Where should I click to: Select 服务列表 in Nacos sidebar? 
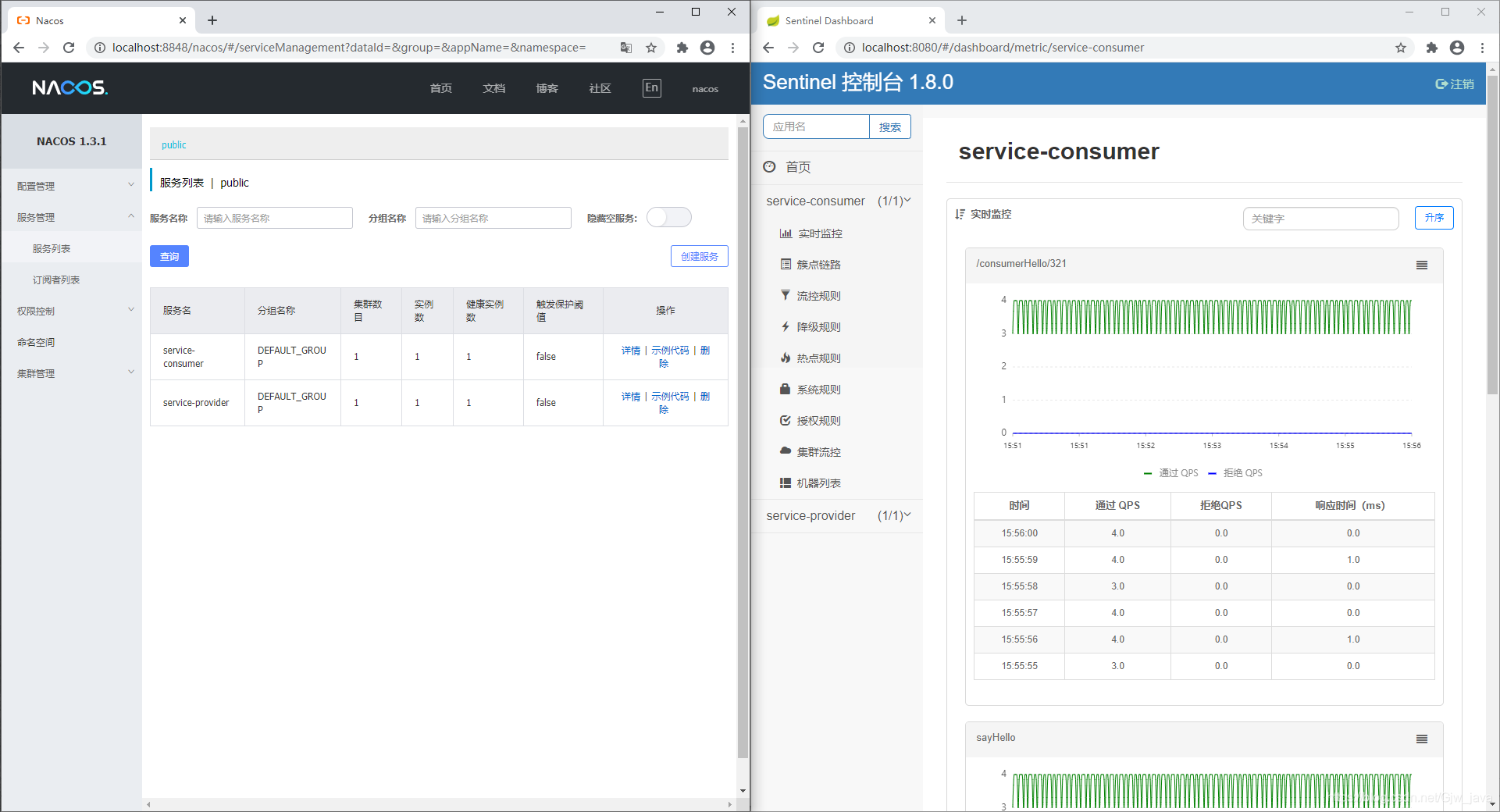point(52,248)
